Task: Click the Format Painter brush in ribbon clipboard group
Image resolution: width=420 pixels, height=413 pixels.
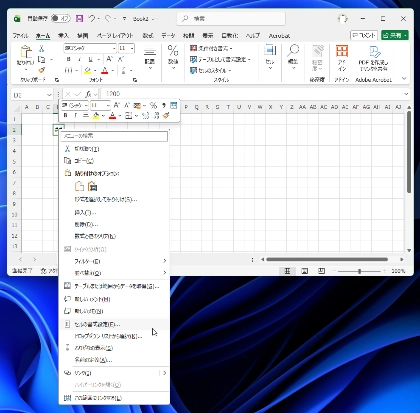Action: pos(42,70)
